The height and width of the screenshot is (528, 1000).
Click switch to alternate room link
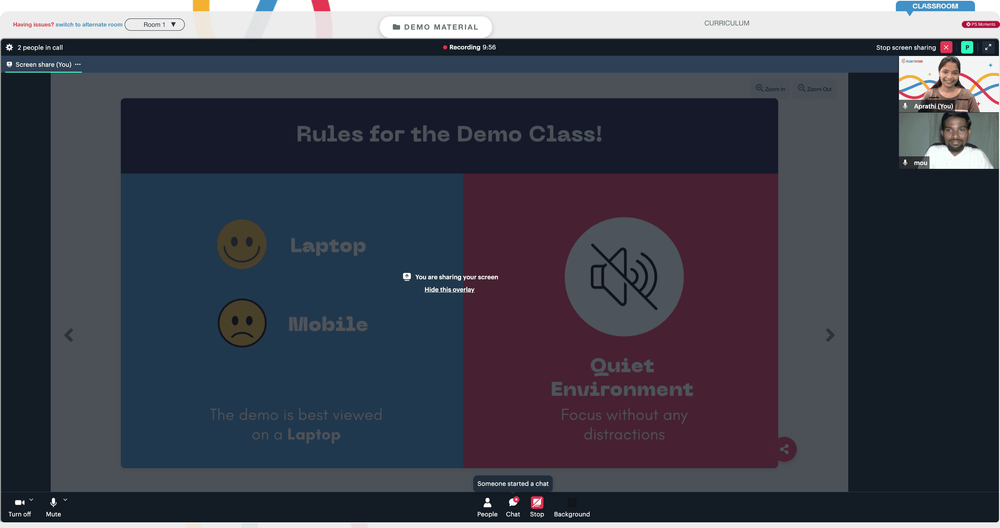point(89,25)
